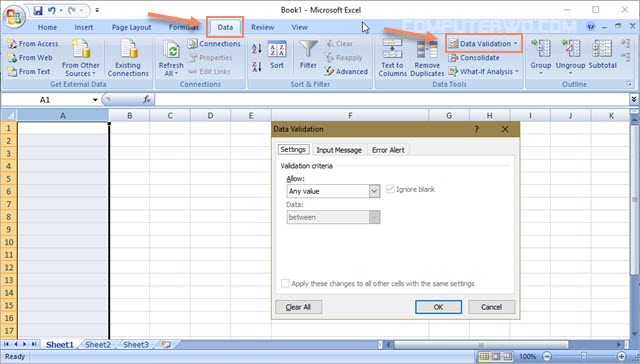Click the Office Button logo
The width and height of the screenshot is (640, 364).
pyautogui.click(x=15, y=17)
